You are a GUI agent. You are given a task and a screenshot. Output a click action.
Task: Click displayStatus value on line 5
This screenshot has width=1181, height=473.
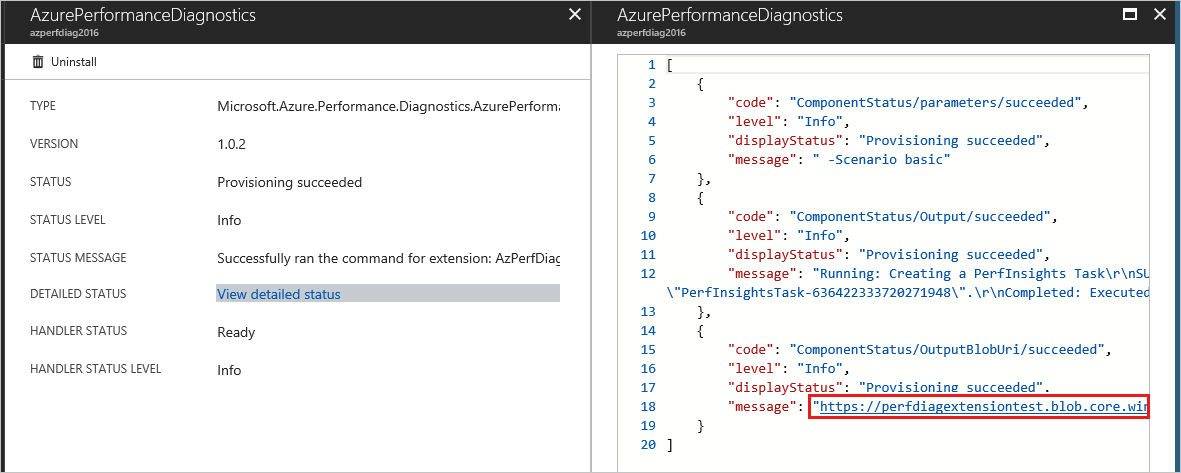953,141
